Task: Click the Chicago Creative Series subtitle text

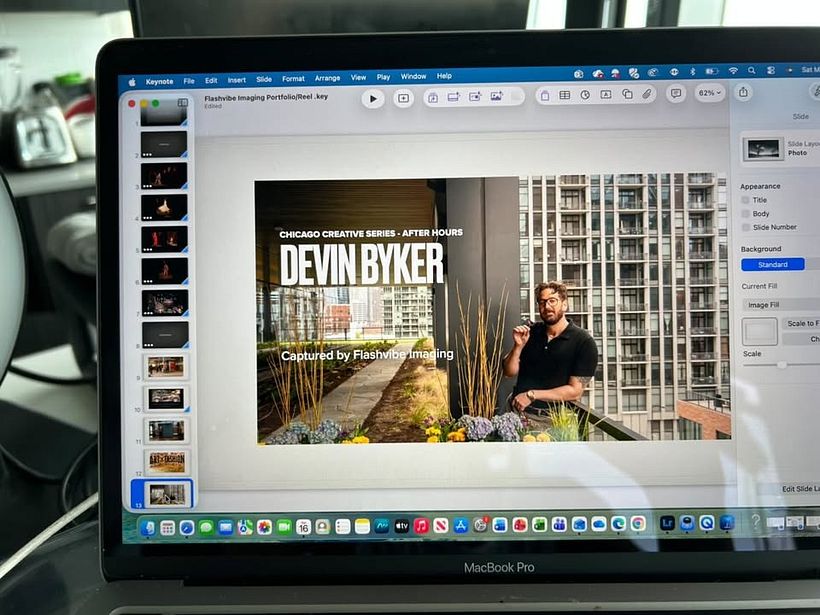Action: point(371,233)
